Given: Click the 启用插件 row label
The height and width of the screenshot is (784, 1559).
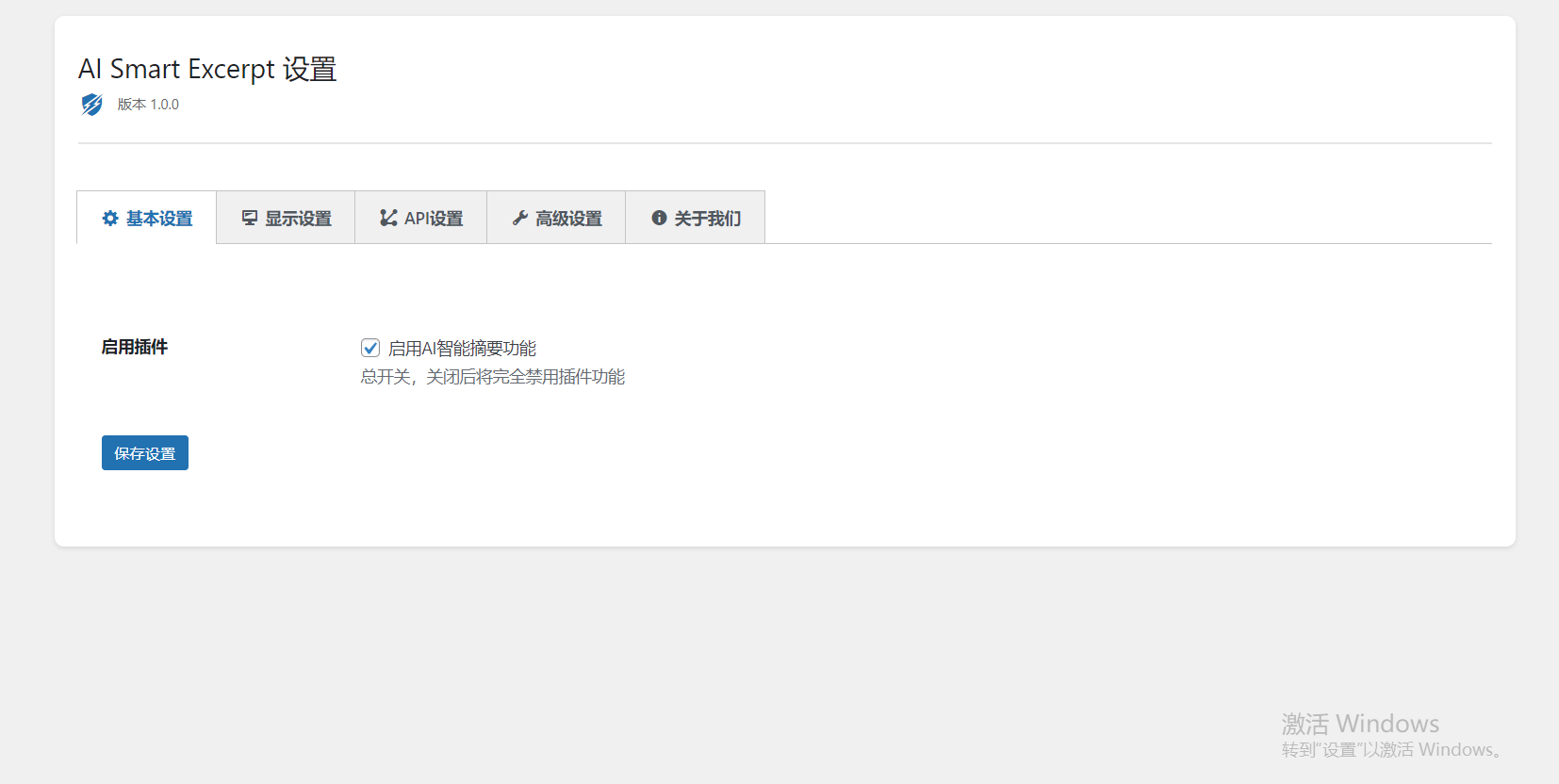Looking at the screenshot, I should coord(135,347).
